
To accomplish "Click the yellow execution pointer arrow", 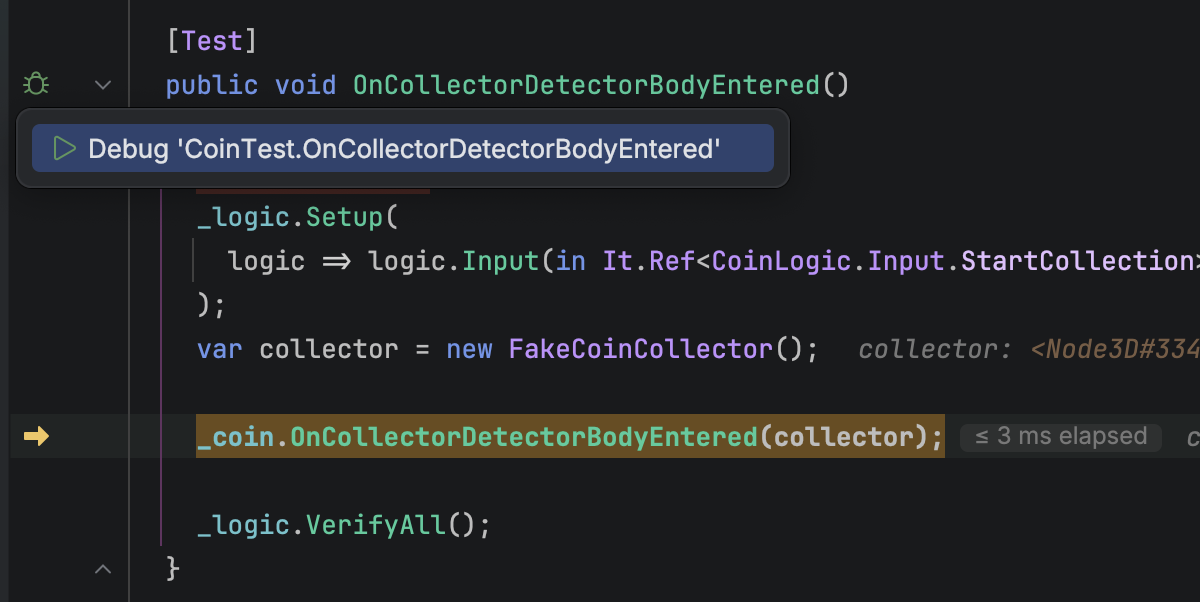I will [36, 436].
